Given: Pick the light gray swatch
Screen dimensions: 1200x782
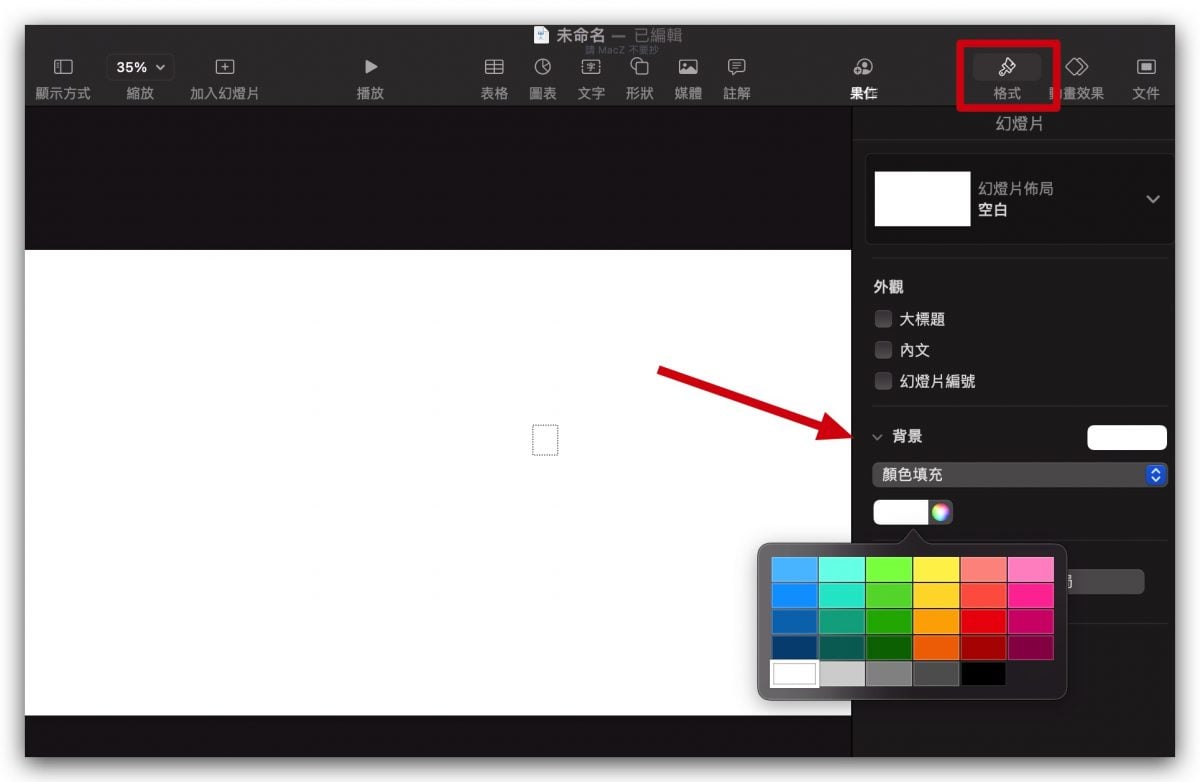Looking at the screenshot, I should pos(842,673).
